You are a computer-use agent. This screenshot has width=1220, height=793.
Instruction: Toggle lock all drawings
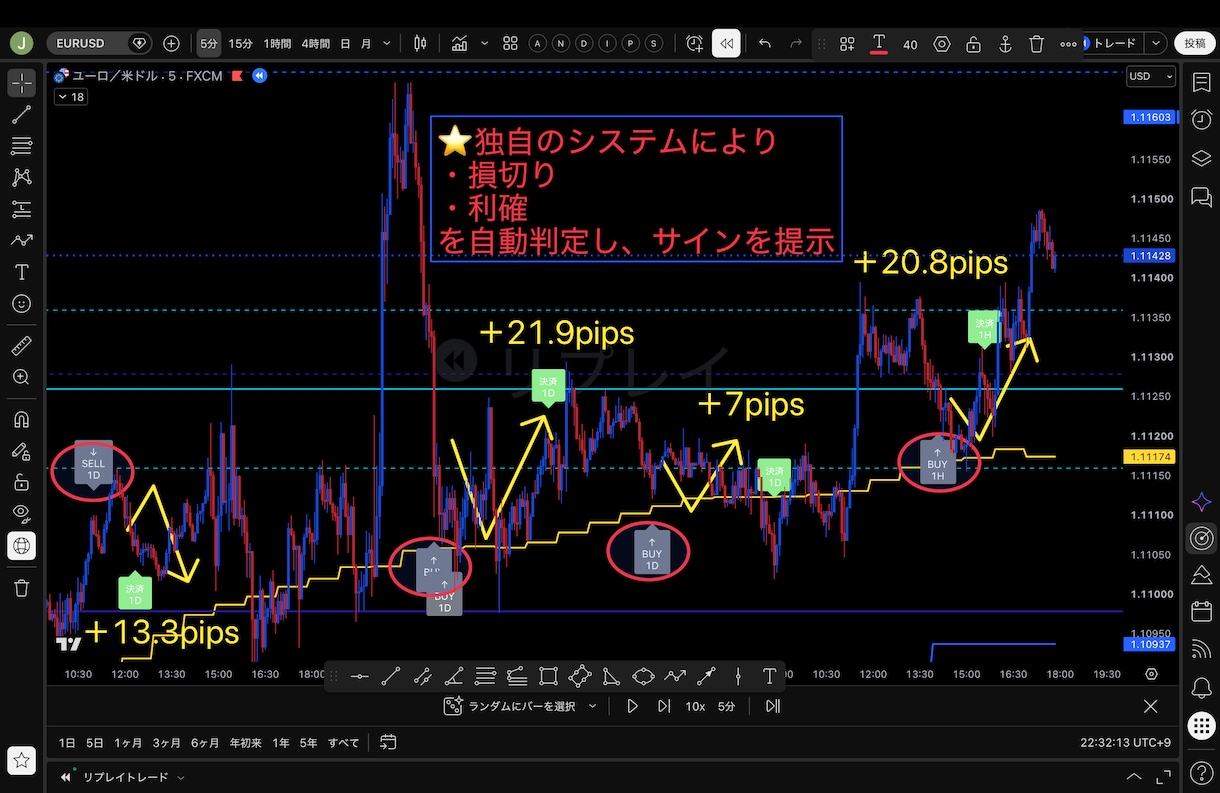(x=21, y=482)
